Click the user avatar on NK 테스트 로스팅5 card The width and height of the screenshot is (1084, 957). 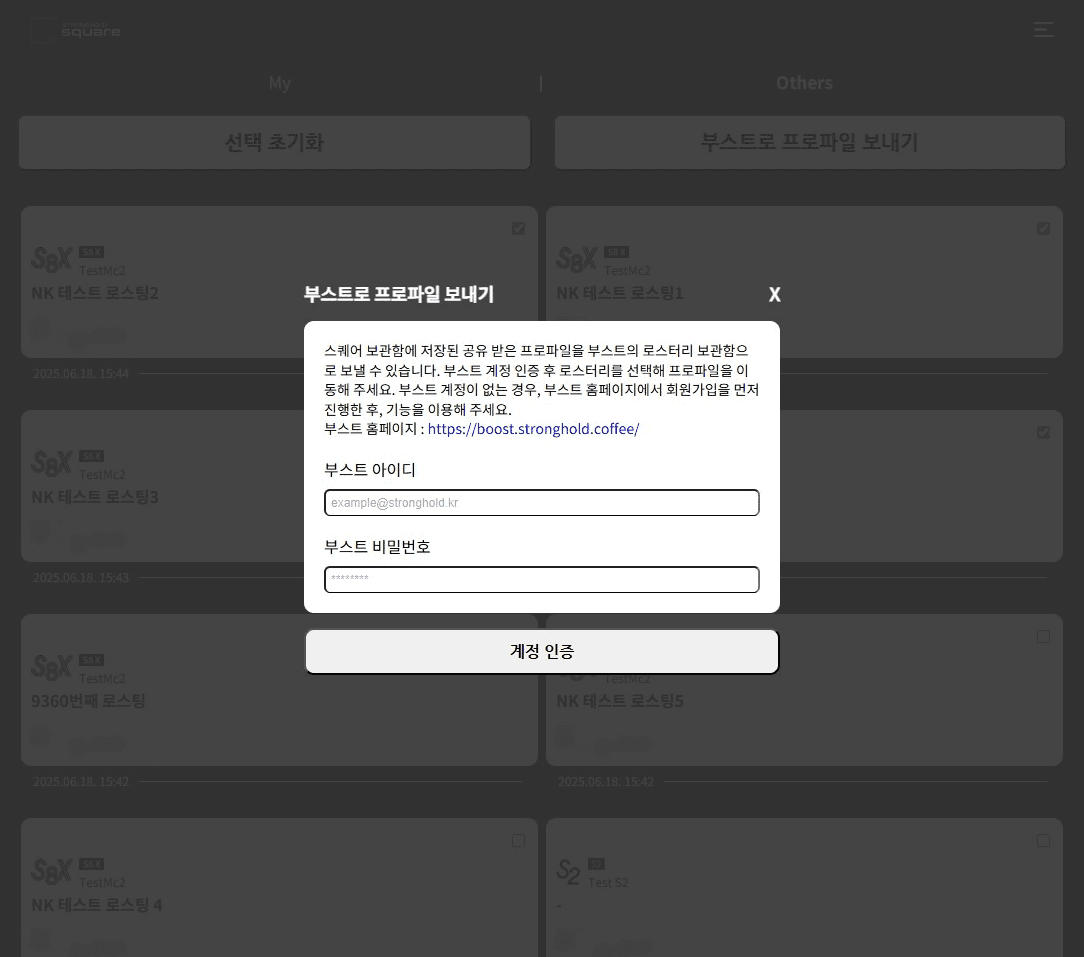[x=566, y=737]
